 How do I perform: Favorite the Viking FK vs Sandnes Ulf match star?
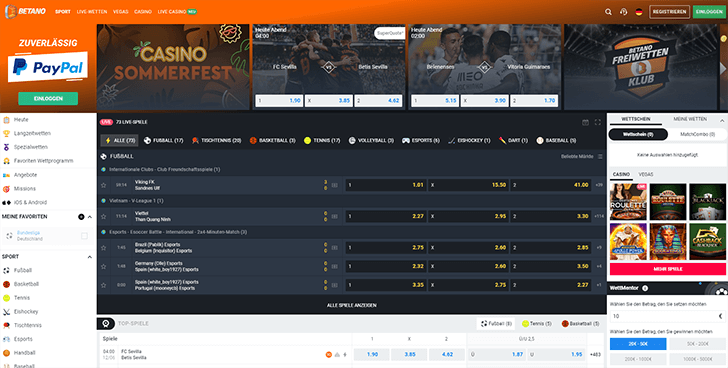104,185
